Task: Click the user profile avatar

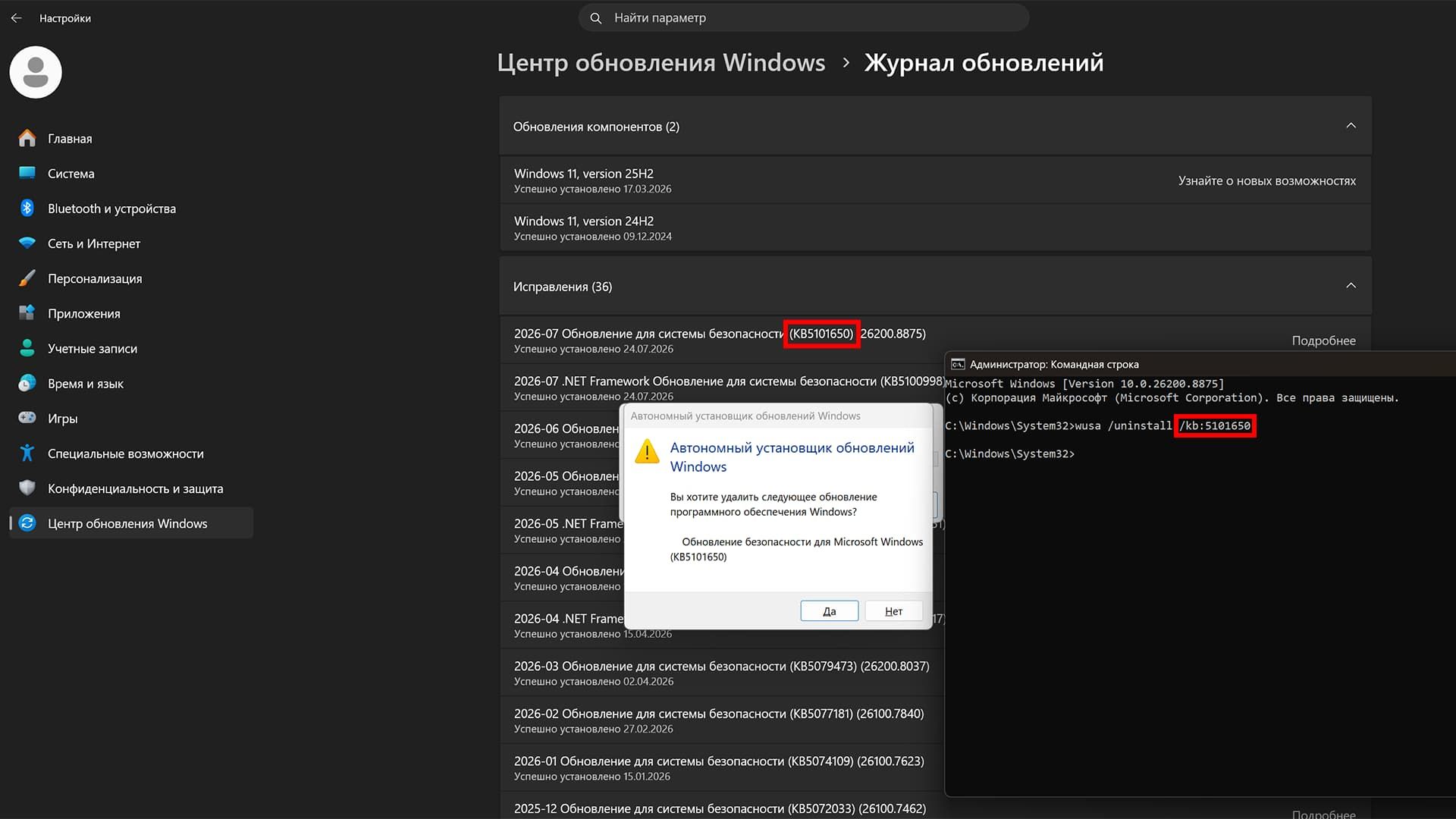Action: coord(36,72)
